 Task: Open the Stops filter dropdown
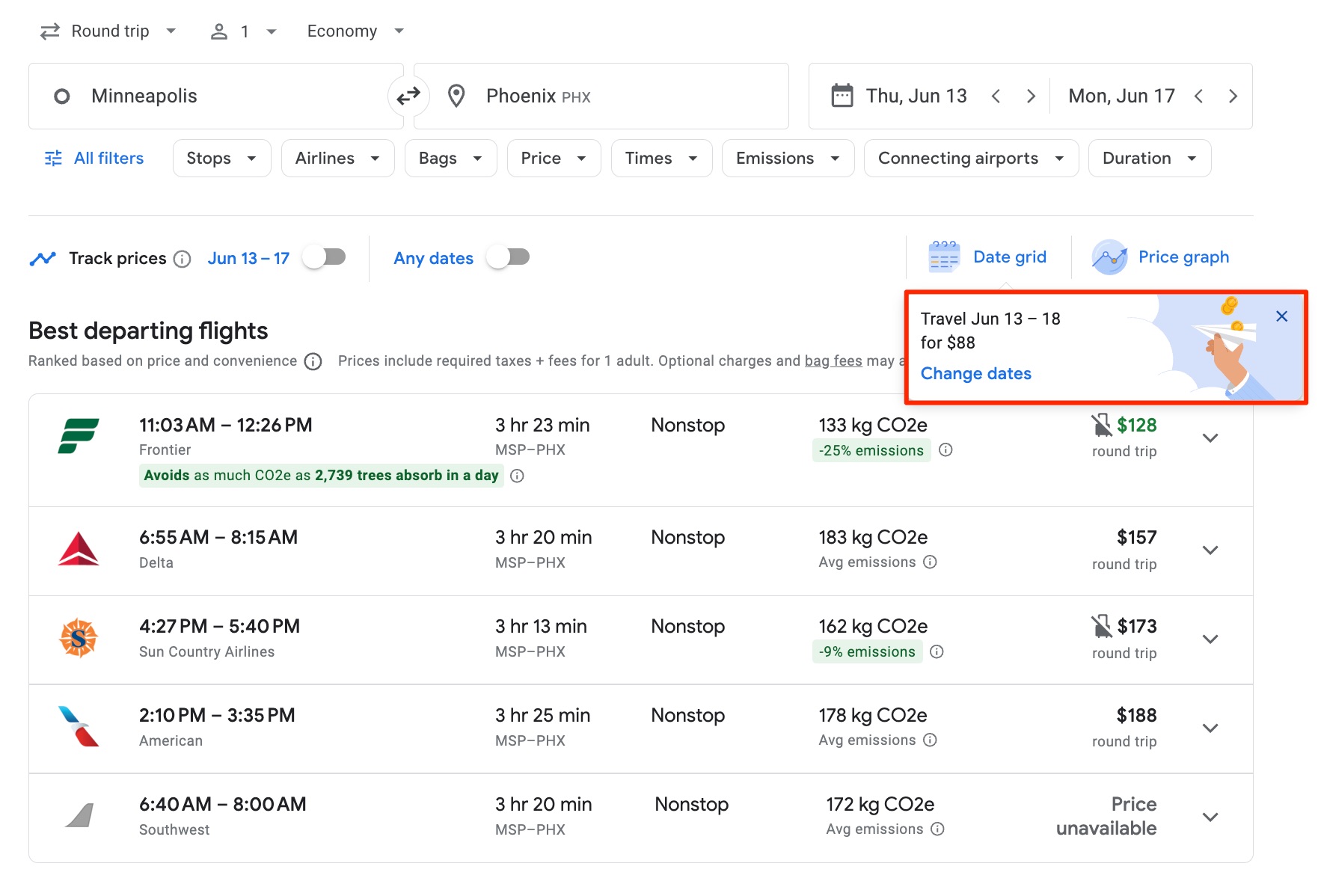tap(221, 158)
